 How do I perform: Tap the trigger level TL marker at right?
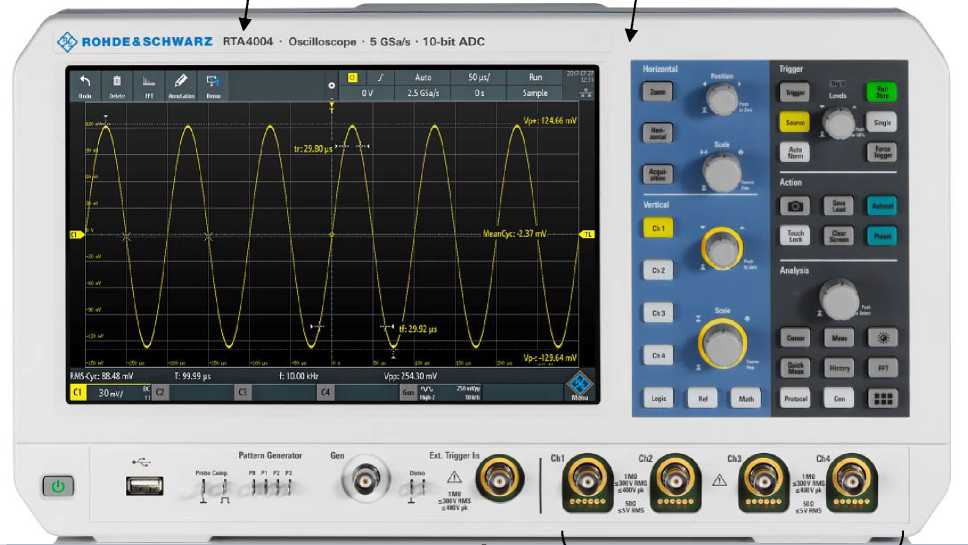click(588, 235)
